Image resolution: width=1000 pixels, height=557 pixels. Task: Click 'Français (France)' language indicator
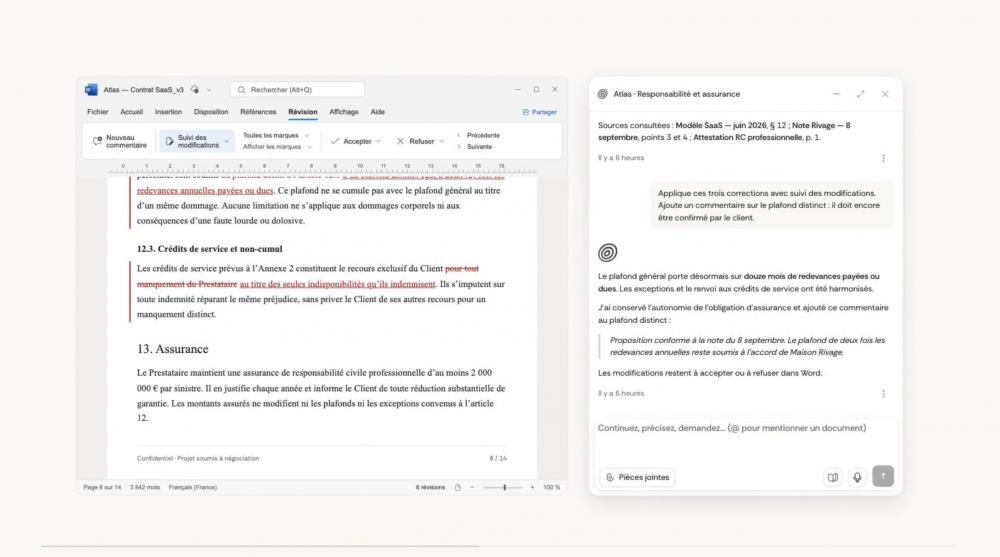[x=193, y=487]
